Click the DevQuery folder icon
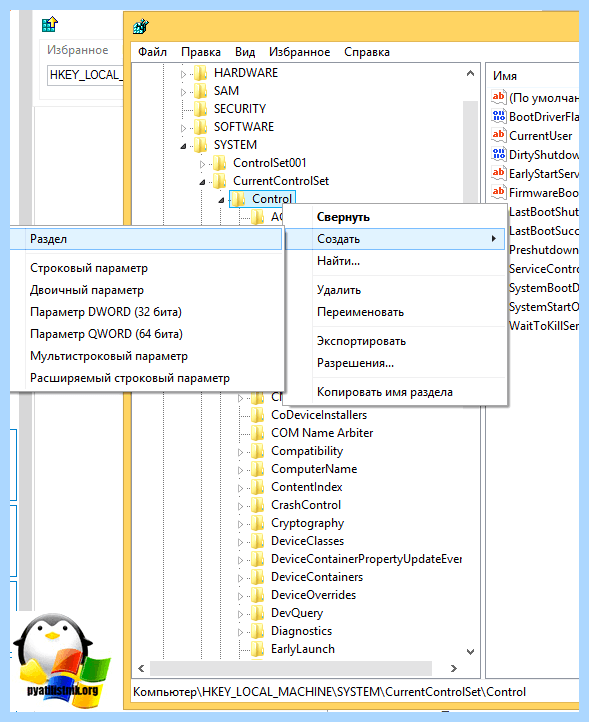Viewport: 589px width, 722px height. pos(257,613)
